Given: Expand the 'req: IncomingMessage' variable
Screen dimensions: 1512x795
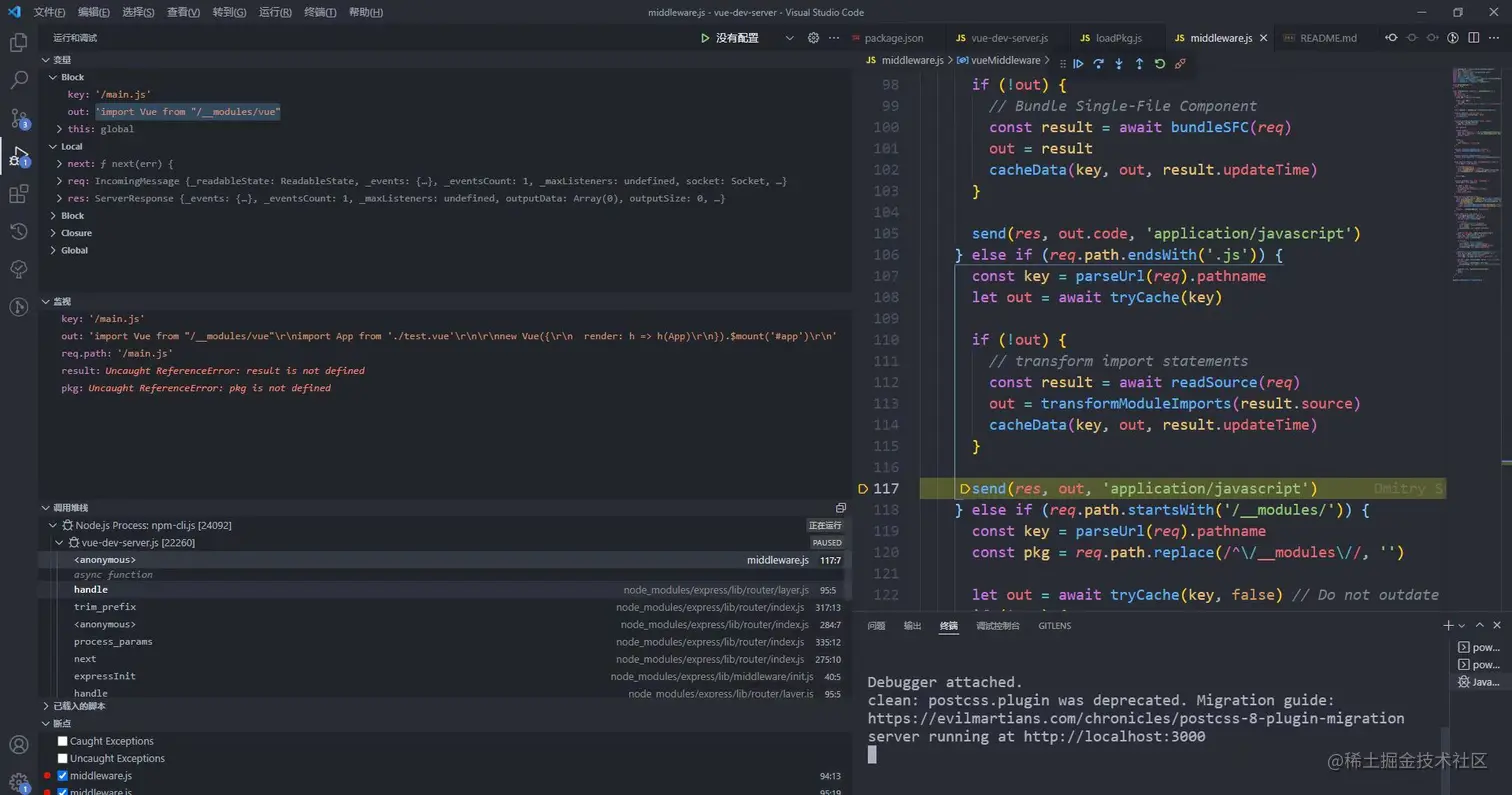Looking at the screenshot, I should point(60,181).
